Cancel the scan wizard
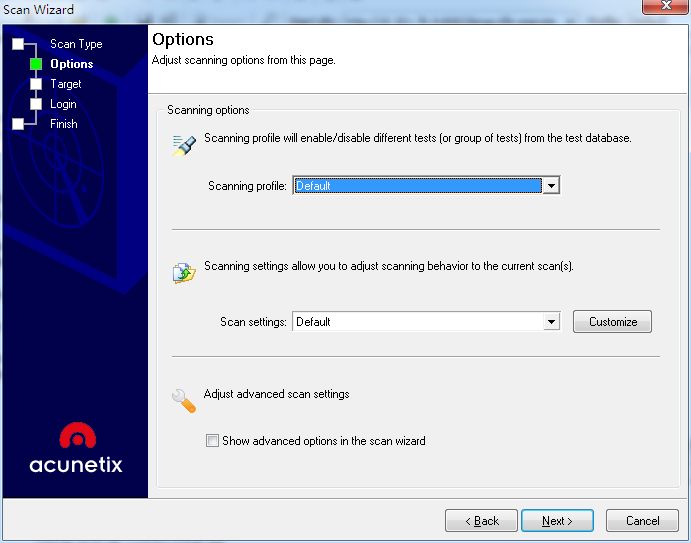 coord(643,521)
